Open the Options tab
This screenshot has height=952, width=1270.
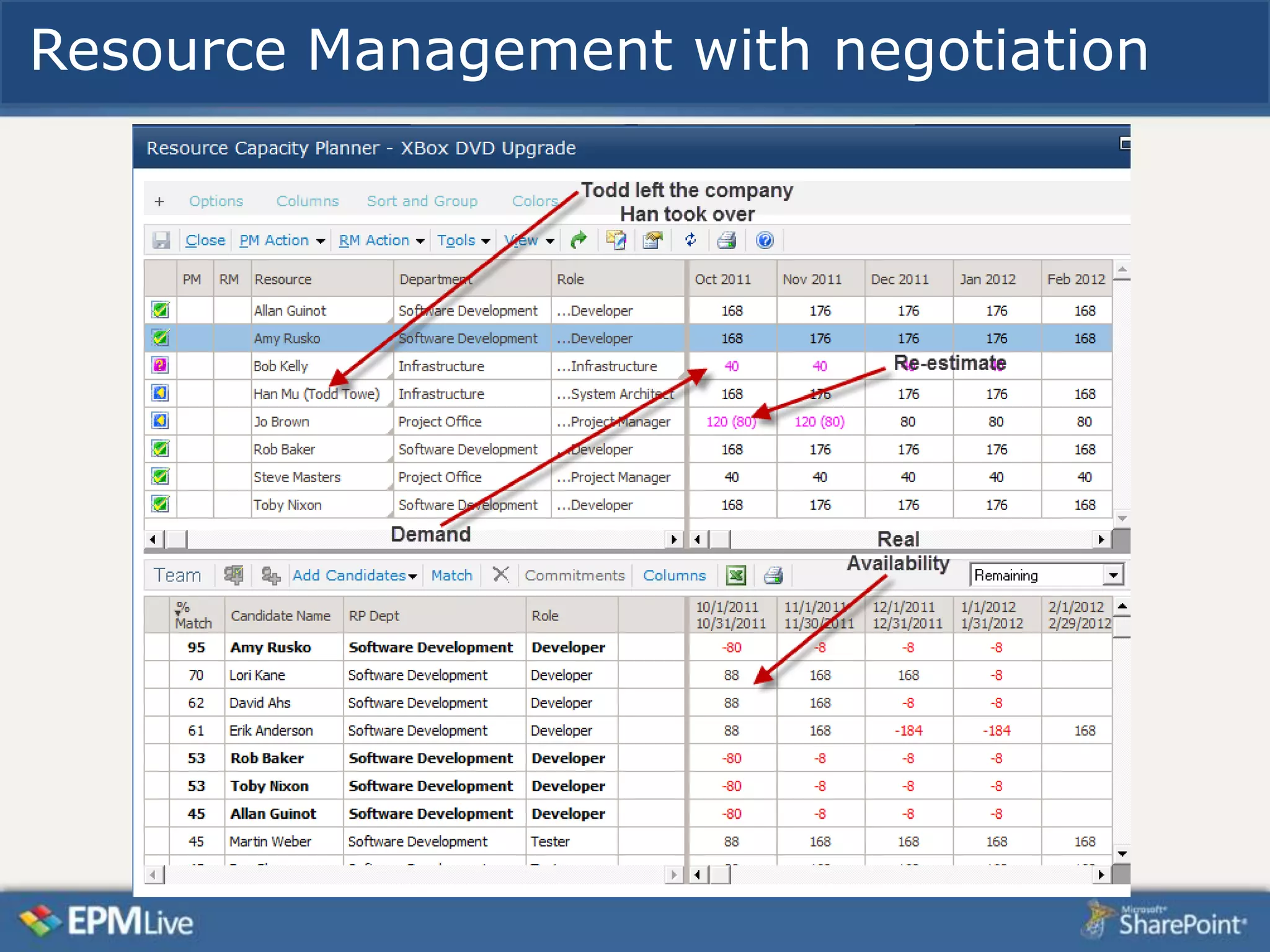(x=216, y=201)
